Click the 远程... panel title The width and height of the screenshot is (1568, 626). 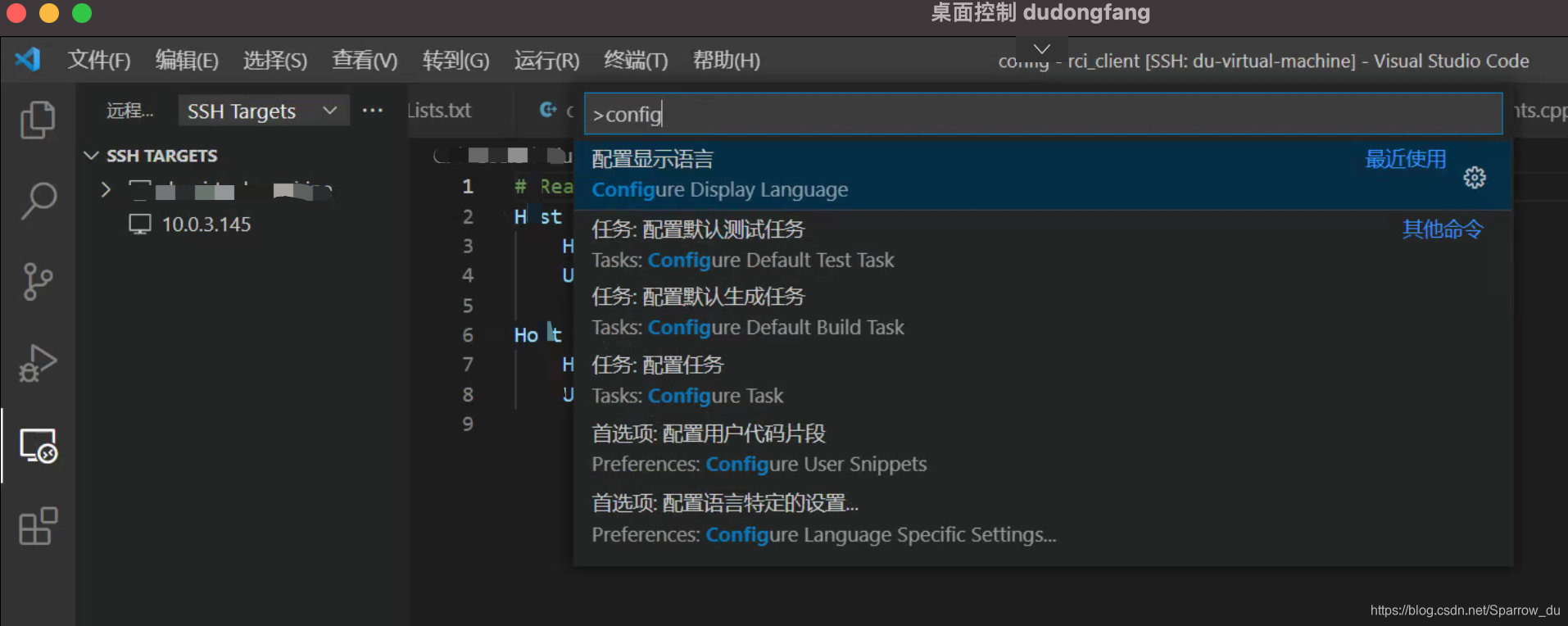[x=130, y=111]
